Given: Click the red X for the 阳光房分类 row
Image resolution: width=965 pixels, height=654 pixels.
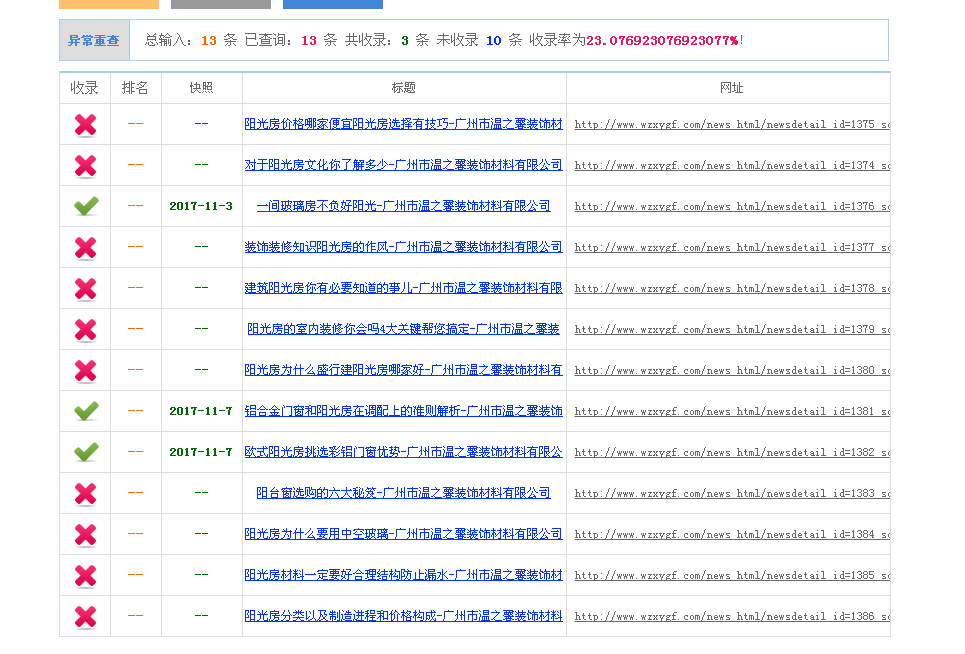Looking at the screenshot, I should [85, 616].
